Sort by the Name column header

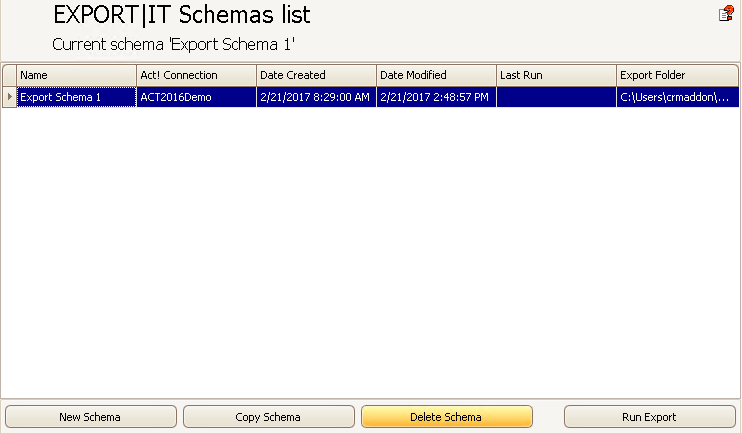pyautogui.click(x=77, y=75)
